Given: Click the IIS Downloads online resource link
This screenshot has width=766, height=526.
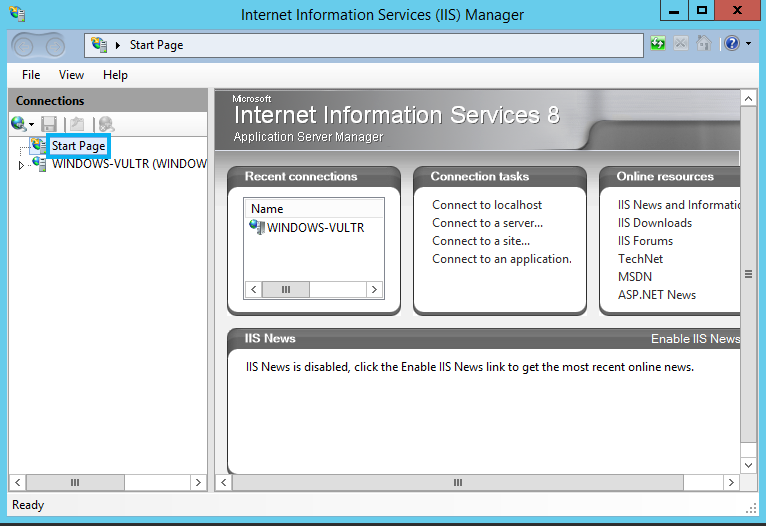Looking at the screenshot, I should point(655,223).
